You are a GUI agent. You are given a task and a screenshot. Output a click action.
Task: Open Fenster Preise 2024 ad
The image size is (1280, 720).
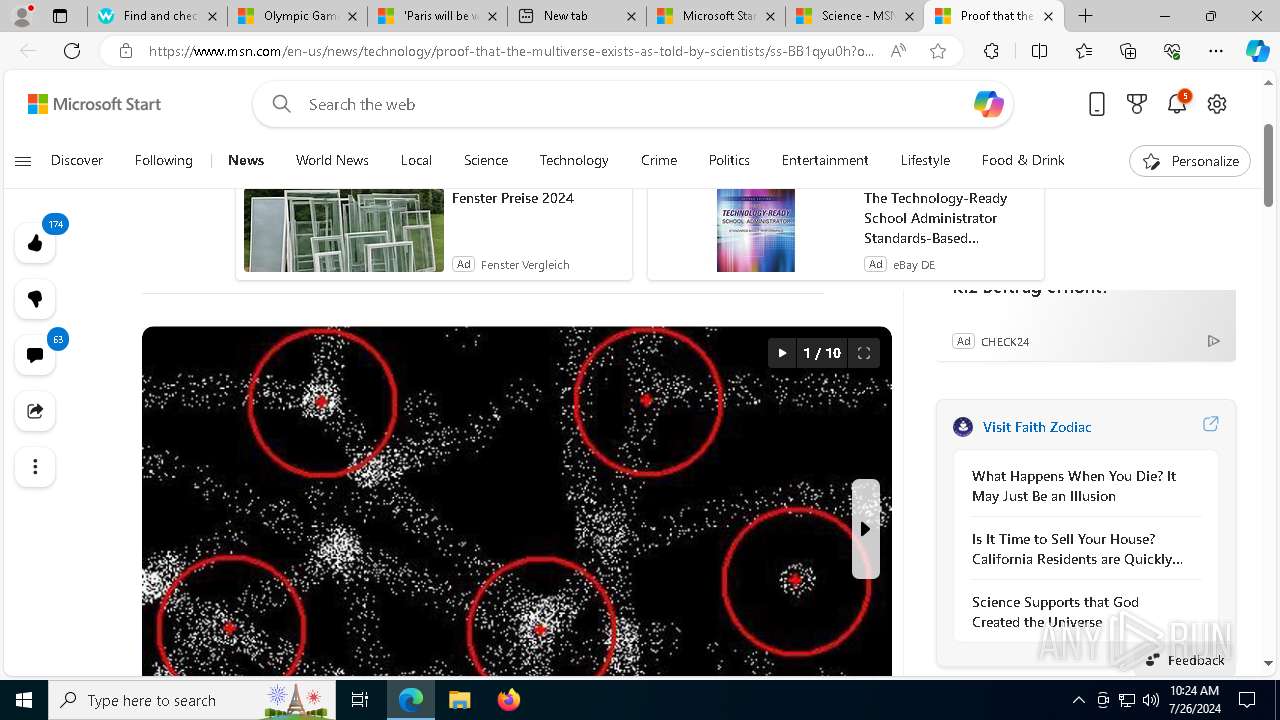513,198
